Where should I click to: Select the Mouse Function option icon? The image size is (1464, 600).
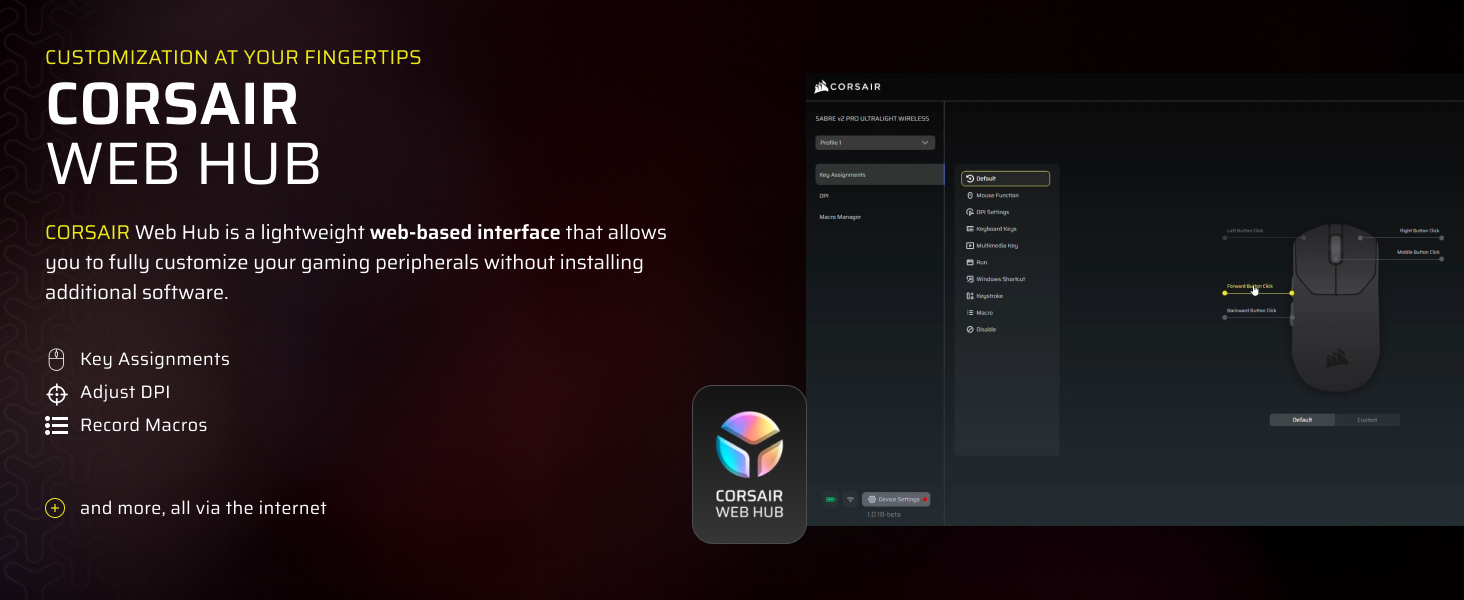tap(970, 195)
